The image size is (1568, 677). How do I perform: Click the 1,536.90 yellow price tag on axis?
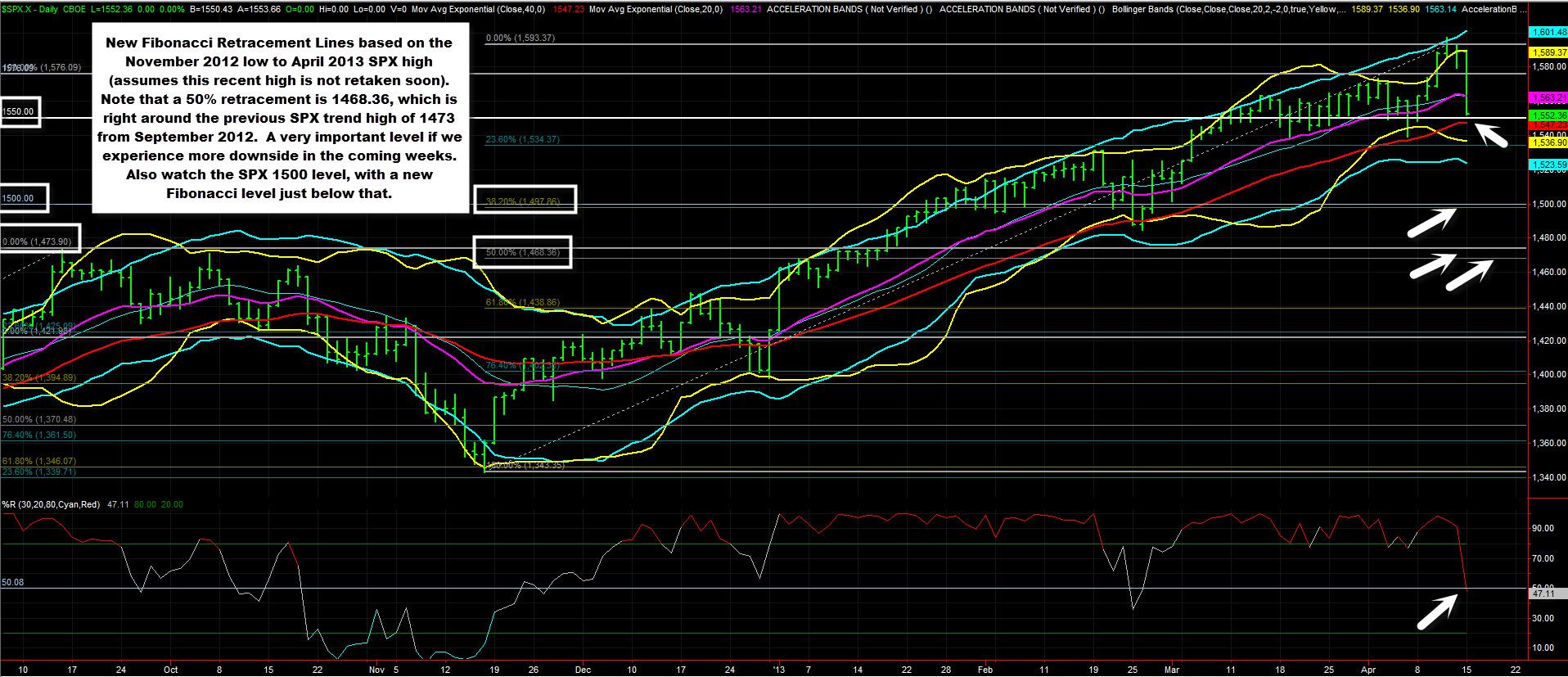pyautogui.click(x=1548, y=142)
